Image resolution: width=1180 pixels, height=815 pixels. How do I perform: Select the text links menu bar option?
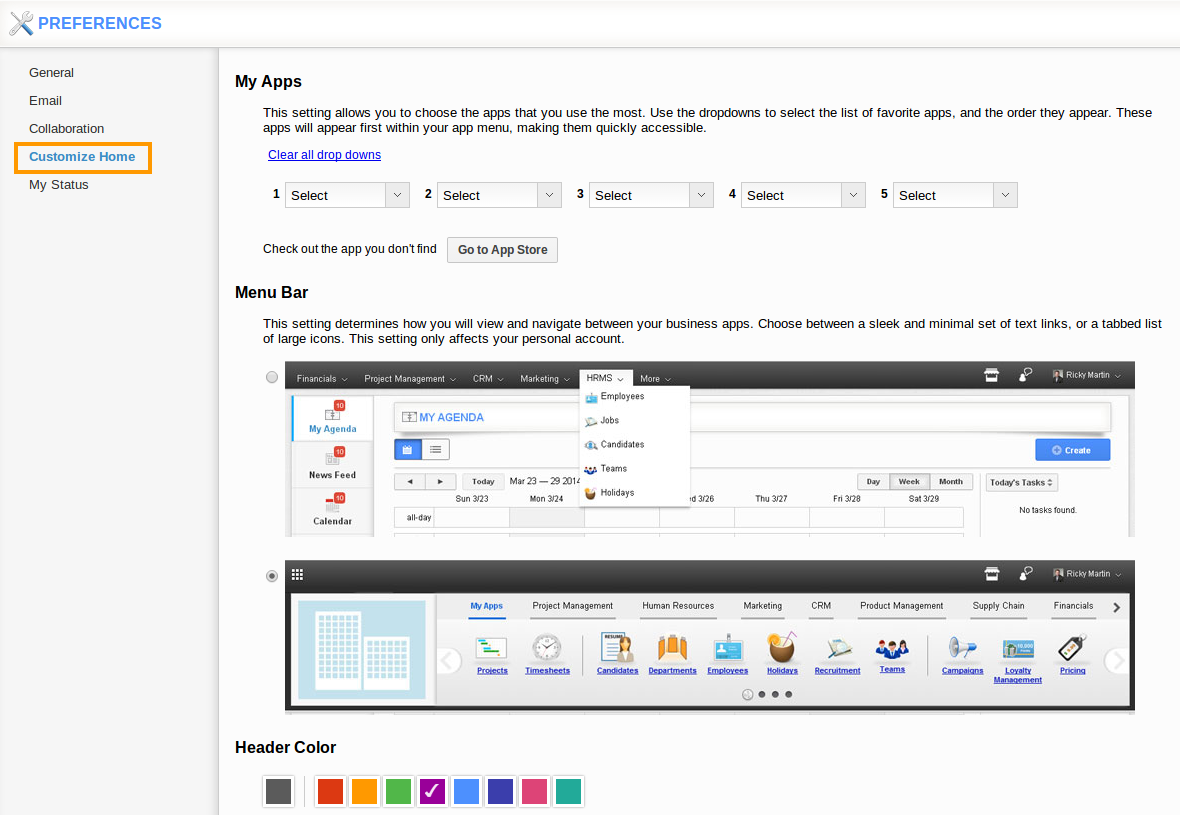pyautogui.click(x=272, y=377)
